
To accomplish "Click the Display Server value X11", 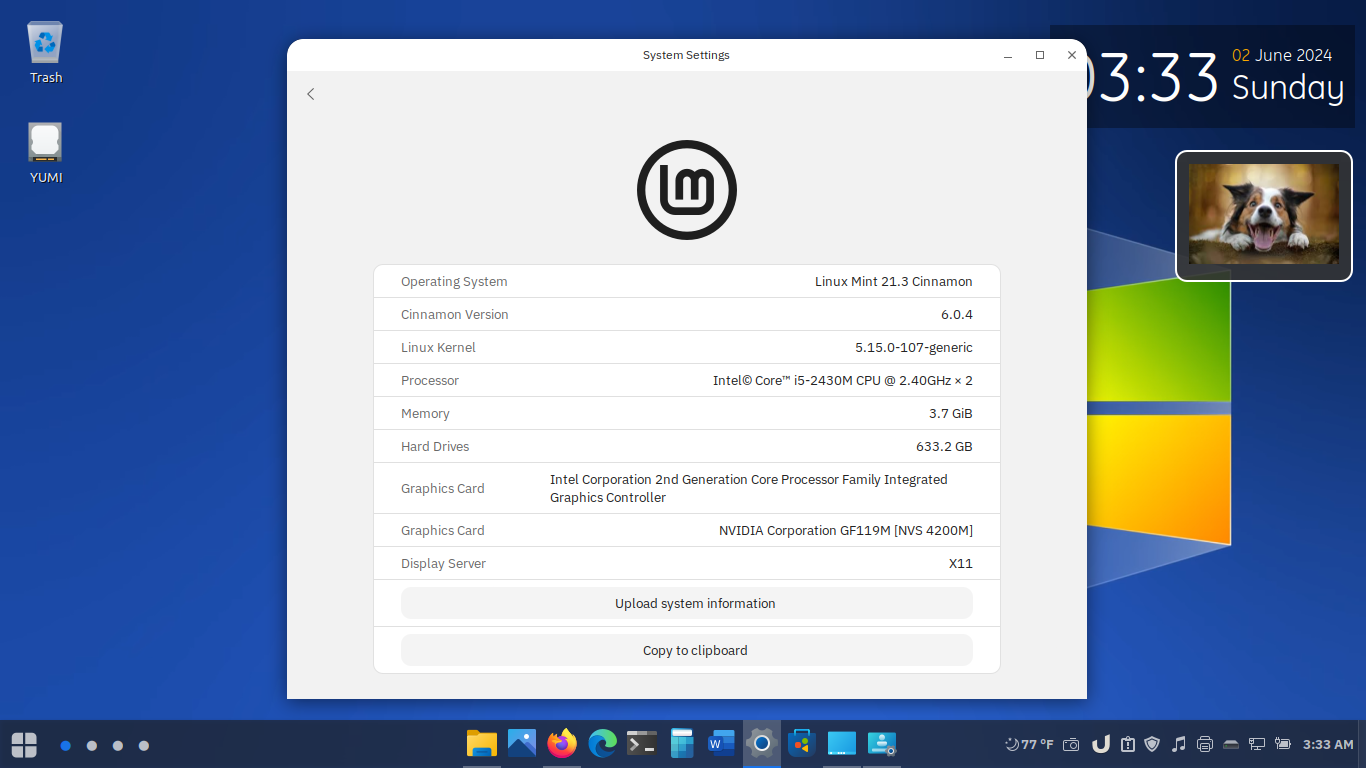I will tap(961, 563).
